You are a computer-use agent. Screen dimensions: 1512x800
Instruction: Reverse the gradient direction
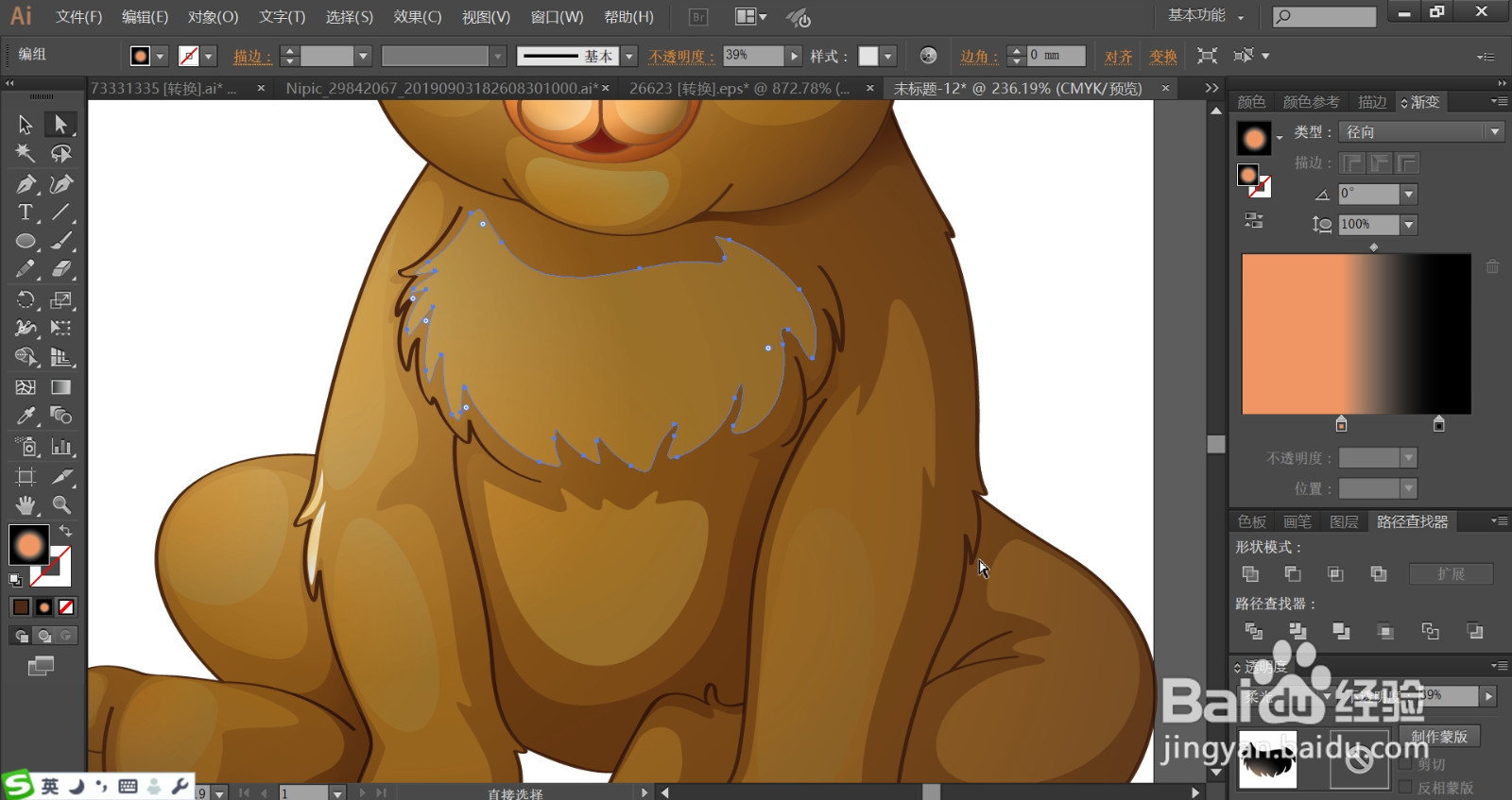[1254, 221]
